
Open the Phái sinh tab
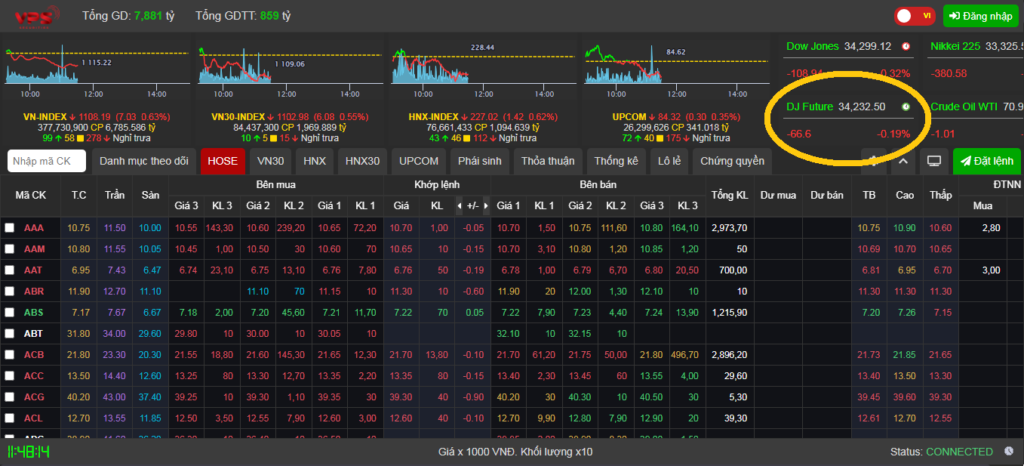(479, 161)
